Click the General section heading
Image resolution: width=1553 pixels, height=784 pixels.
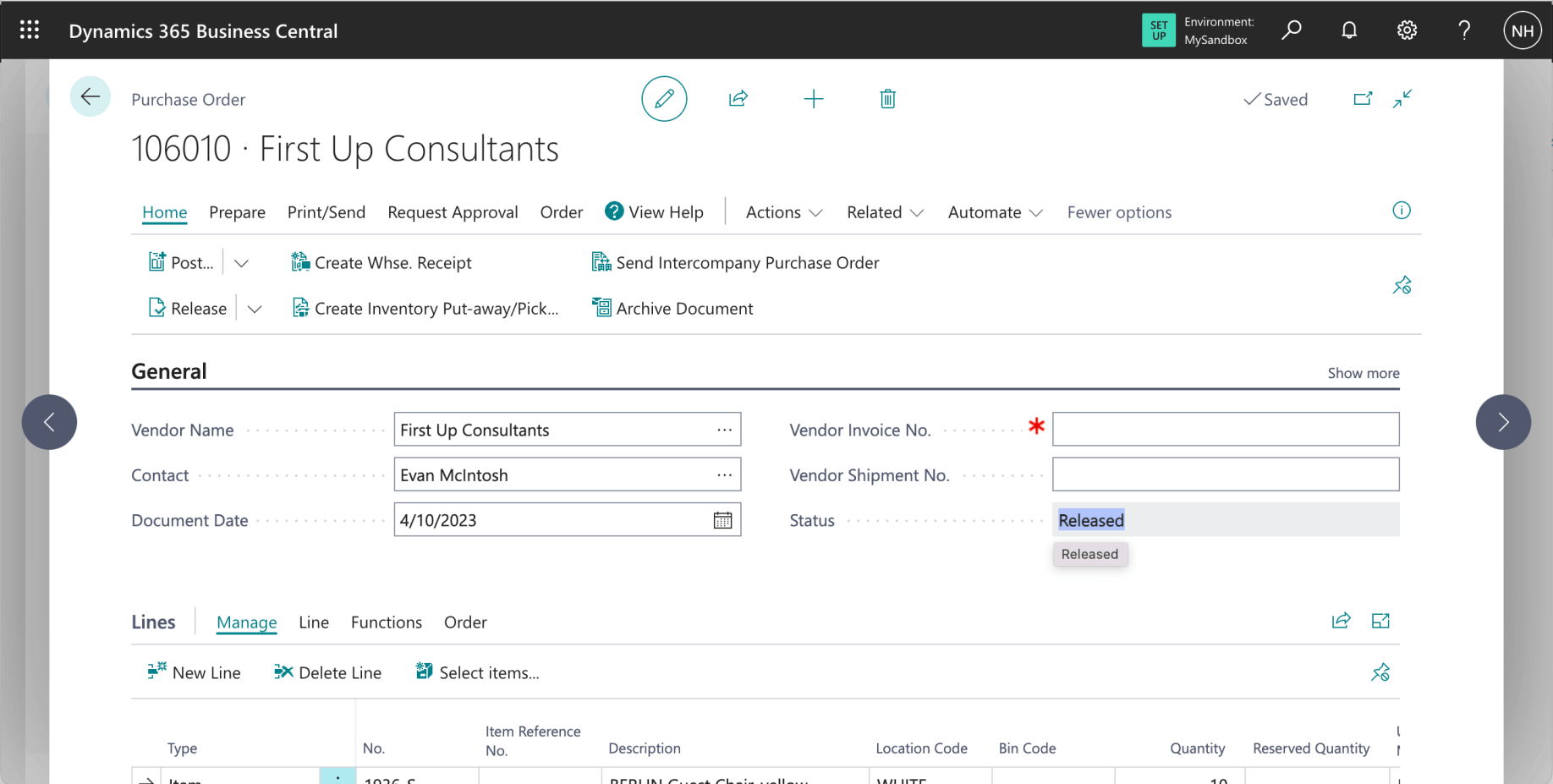coord(169,371)
